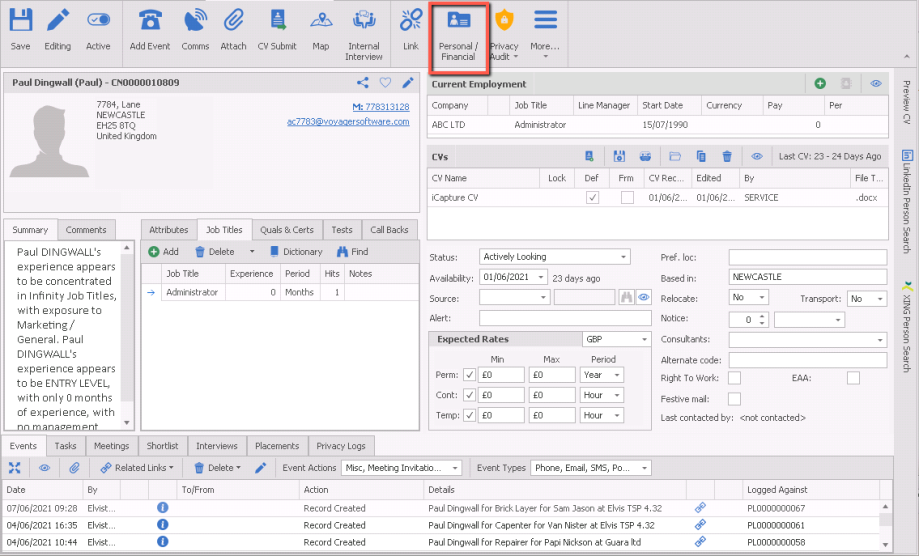Screen dimensions: 919x556
Task: Open the Add Event phone icon
Action: 150,21
